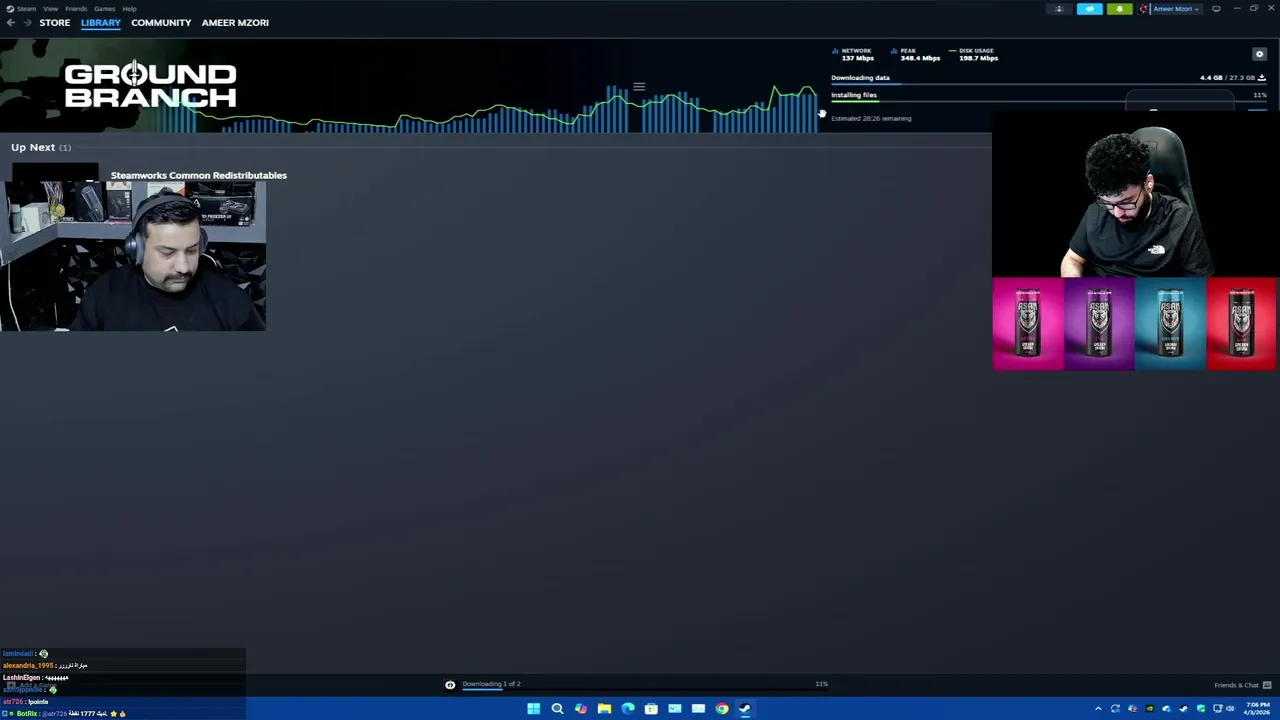Viewport: 1280px width, 720px height.
Task: Open Google Chrome from the taskbar
Action: [722, 709]
